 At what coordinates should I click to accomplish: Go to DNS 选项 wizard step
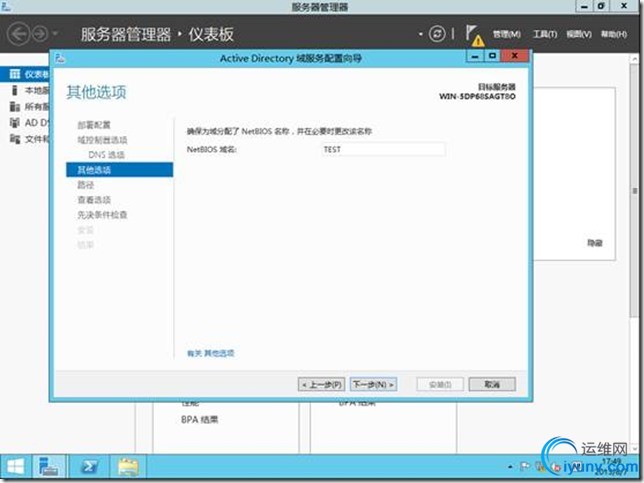tap(106, 155)
